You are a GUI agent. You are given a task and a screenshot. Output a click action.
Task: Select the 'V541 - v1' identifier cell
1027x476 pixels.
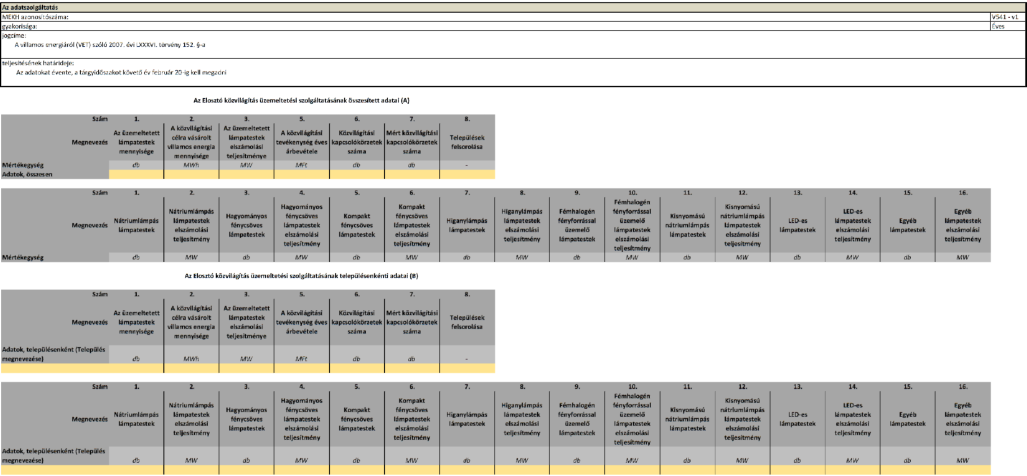click(1009, 16)
